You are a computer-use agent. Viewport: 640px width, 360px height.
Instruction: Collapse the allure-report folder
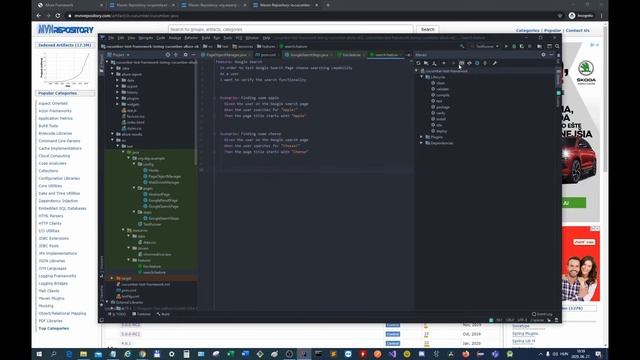tap(113, 74)
